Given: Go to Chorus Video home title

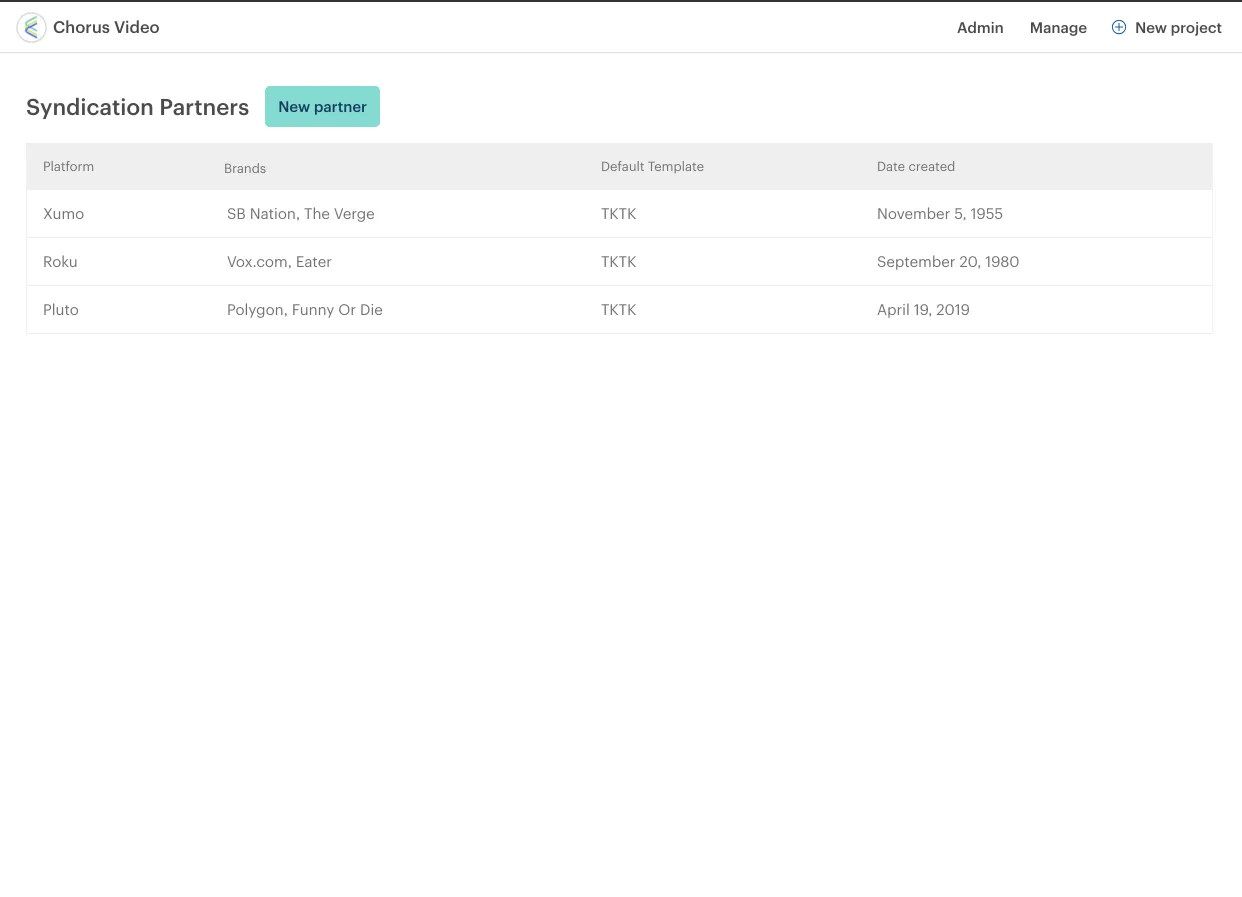Looking at the screenshot, I should pyautogui.click(x=106, y=27).
